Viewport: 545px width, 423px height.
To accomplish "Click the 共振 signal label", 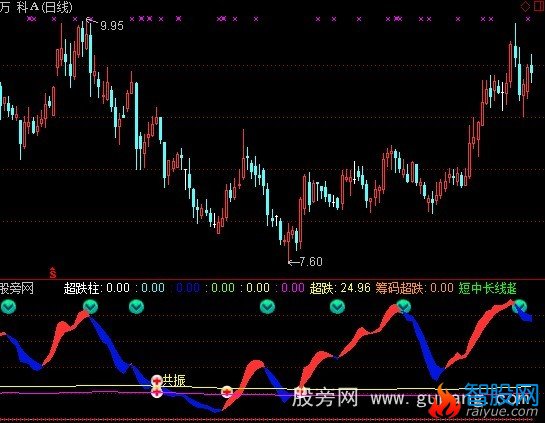I will (x=174, y=381).
